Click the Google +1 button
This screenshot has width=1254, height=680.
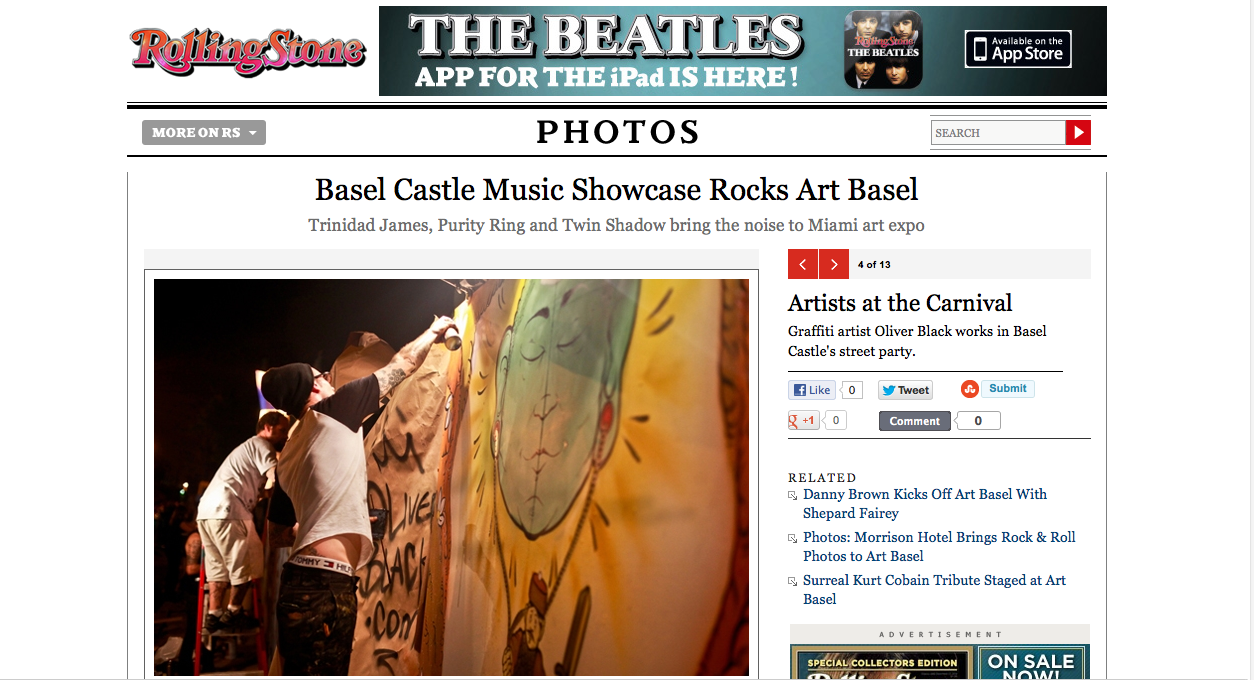[x=803, y=420]
